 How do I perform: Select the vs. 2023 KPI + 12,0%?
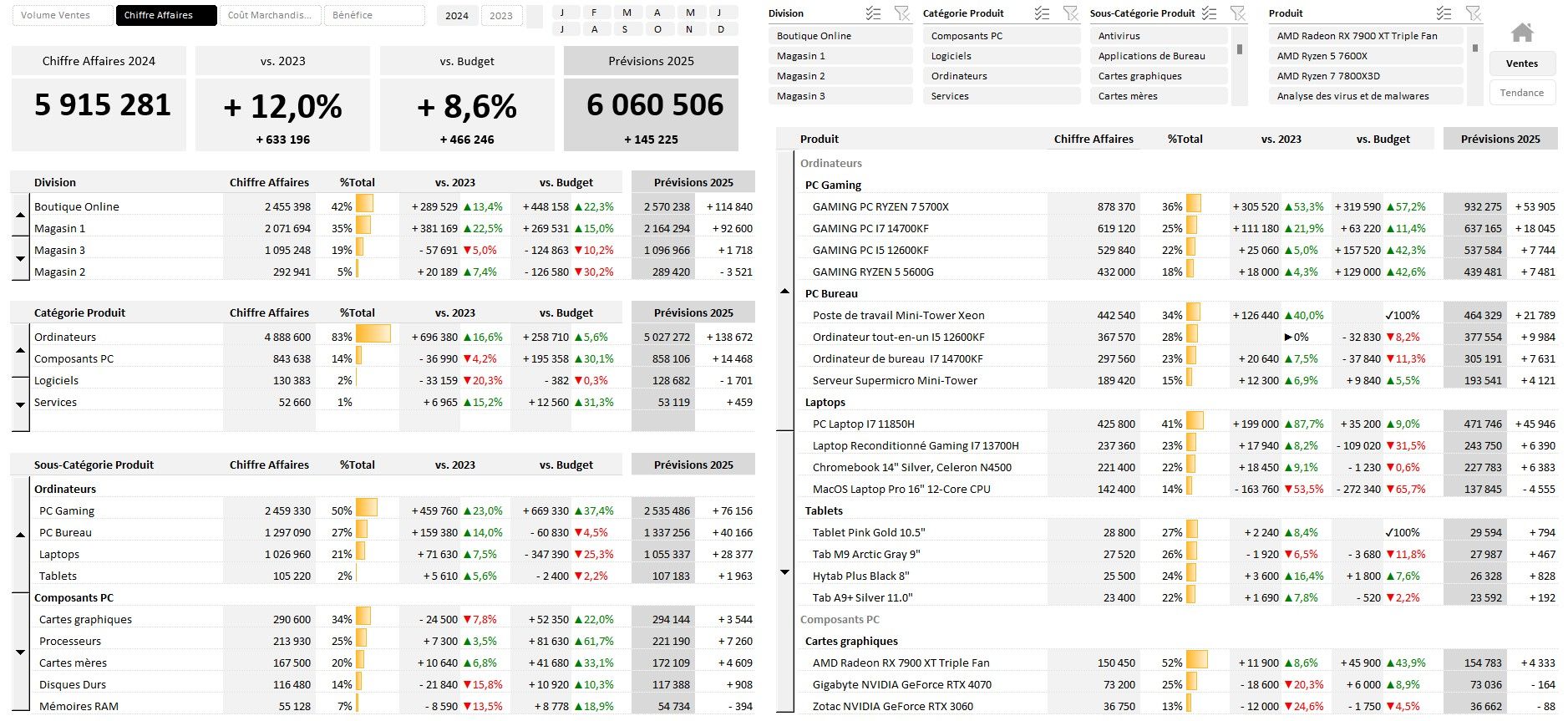click(283, 107)
